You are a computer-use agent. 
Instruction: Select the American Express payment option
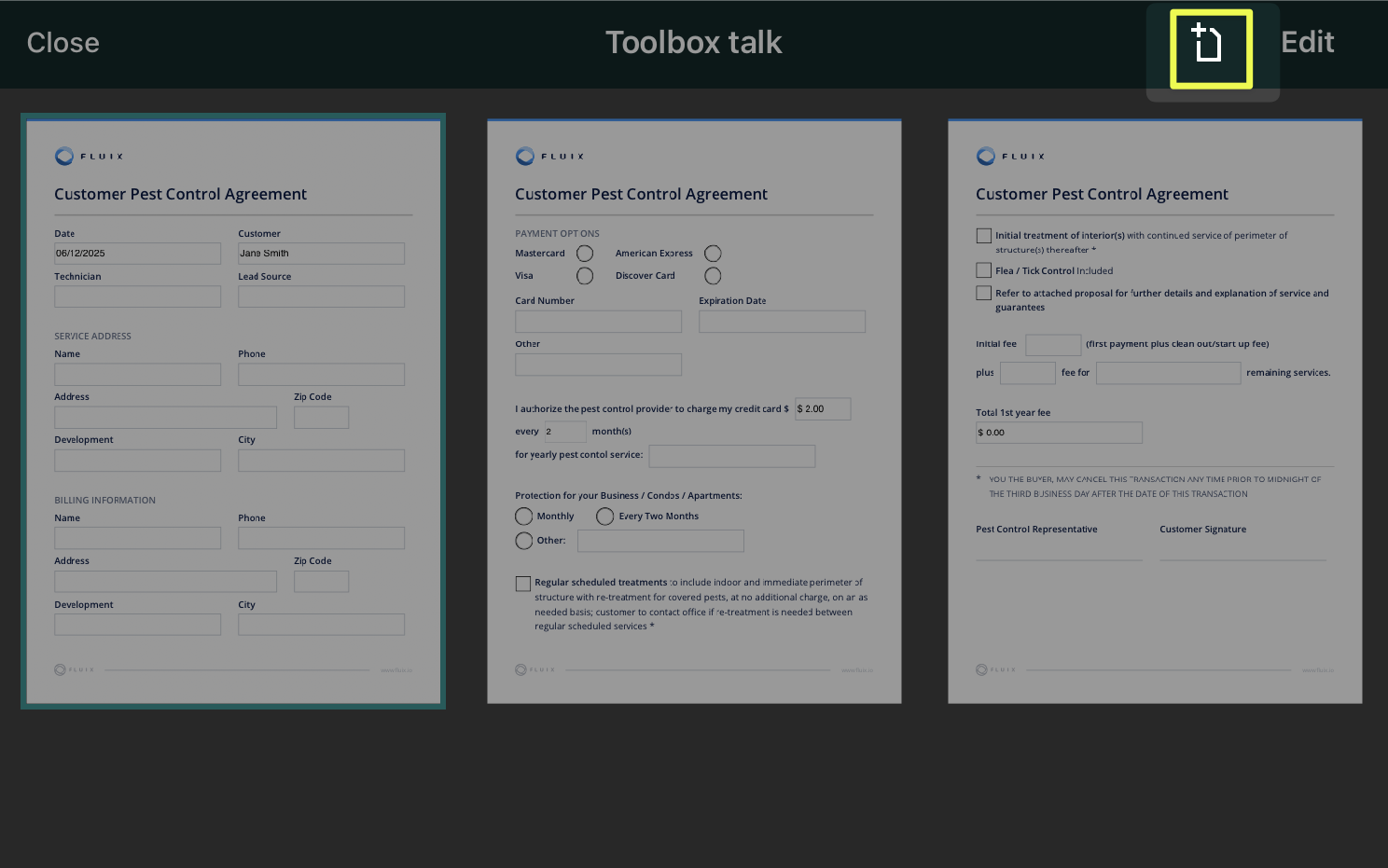(x=713, y=254)
